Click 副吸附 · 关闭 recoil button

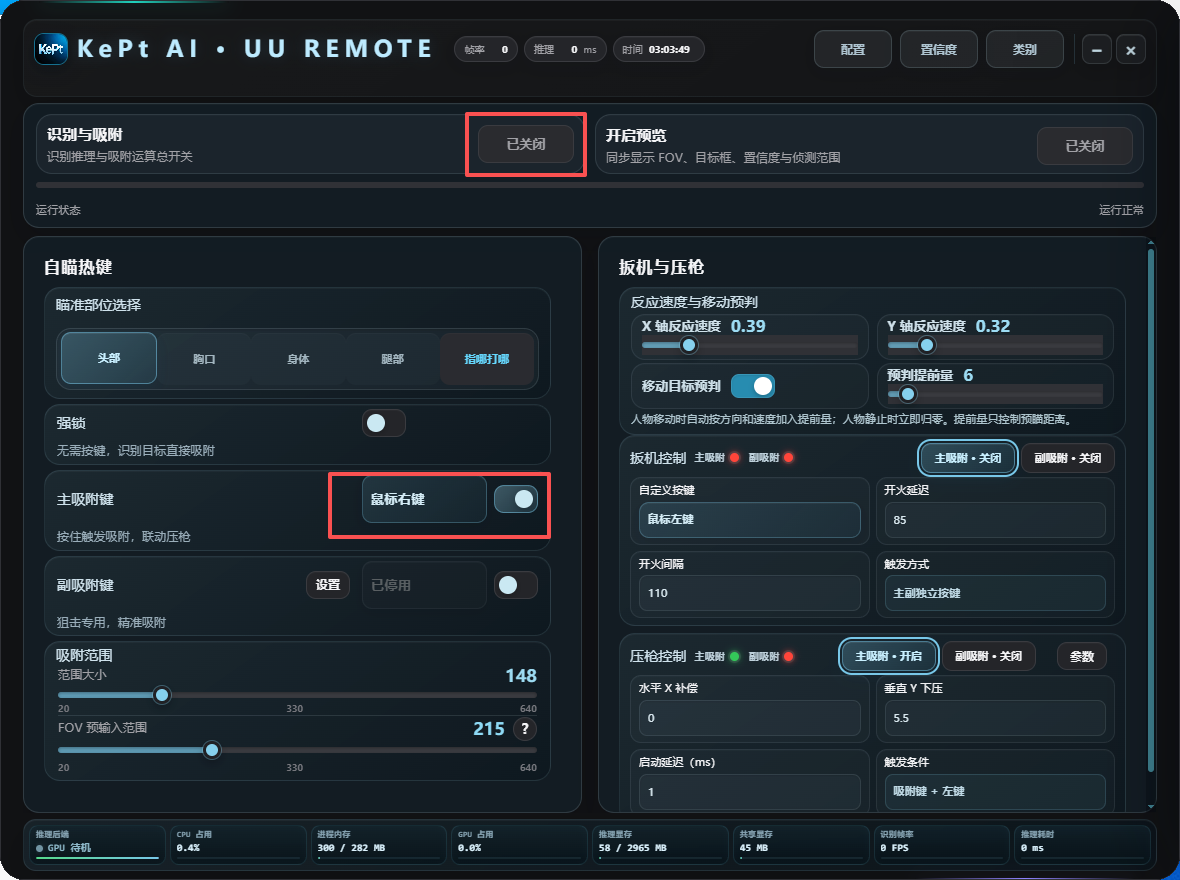coord(988,656)
